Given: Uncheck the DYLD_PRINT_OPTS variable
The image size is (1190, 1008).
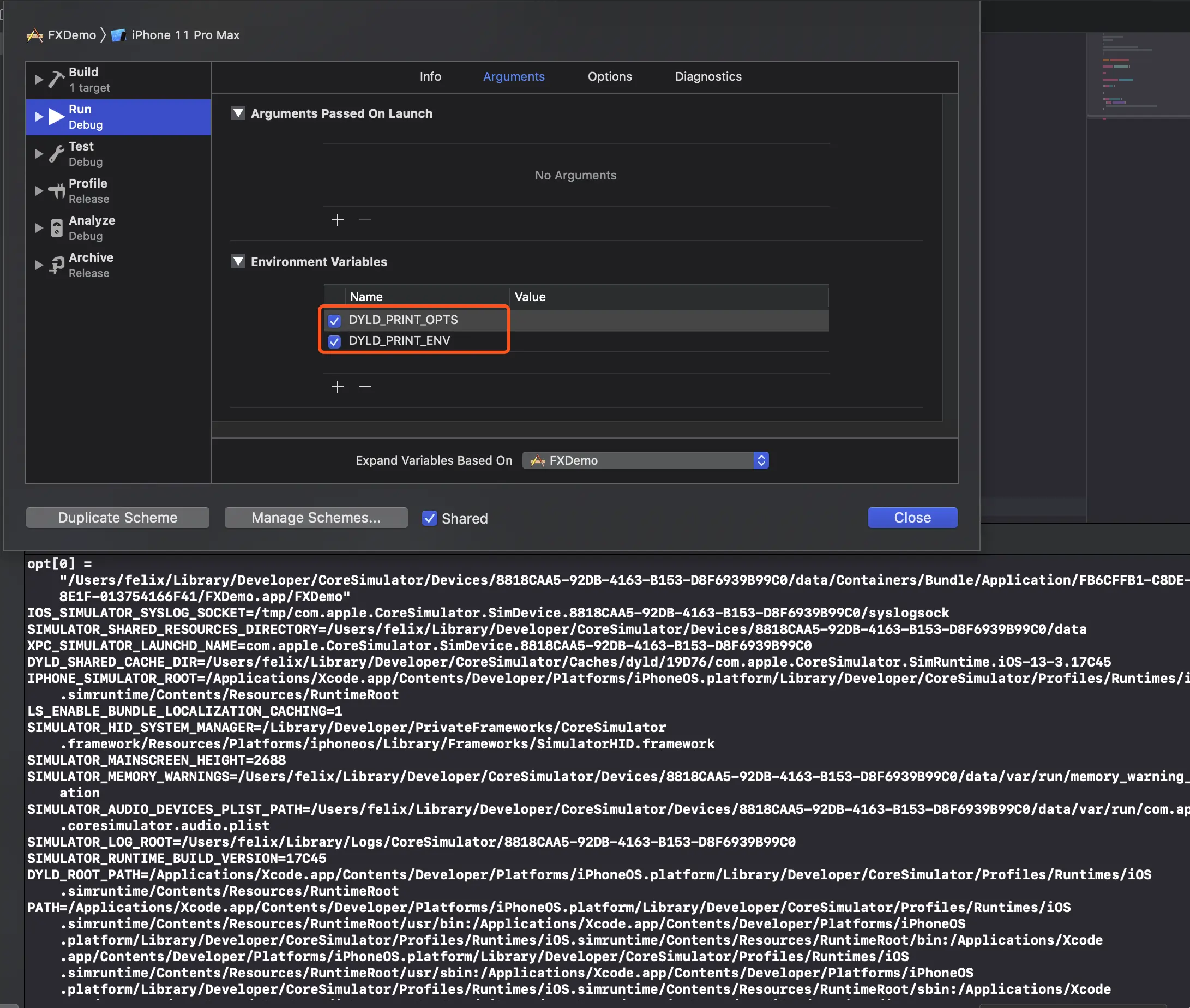Looking at the screenshot, I should pyautogui.click(x=334, y=321).
